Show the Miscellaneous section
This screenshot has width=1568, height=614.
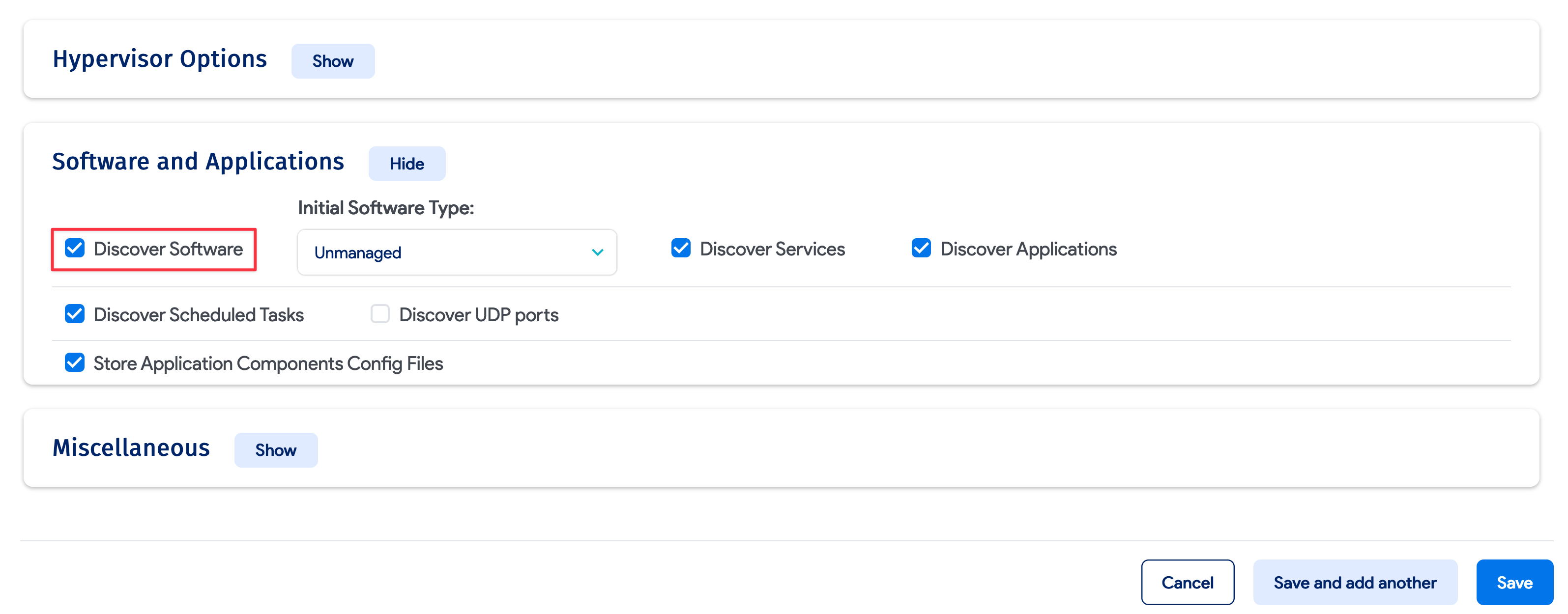tap(276, 450)
